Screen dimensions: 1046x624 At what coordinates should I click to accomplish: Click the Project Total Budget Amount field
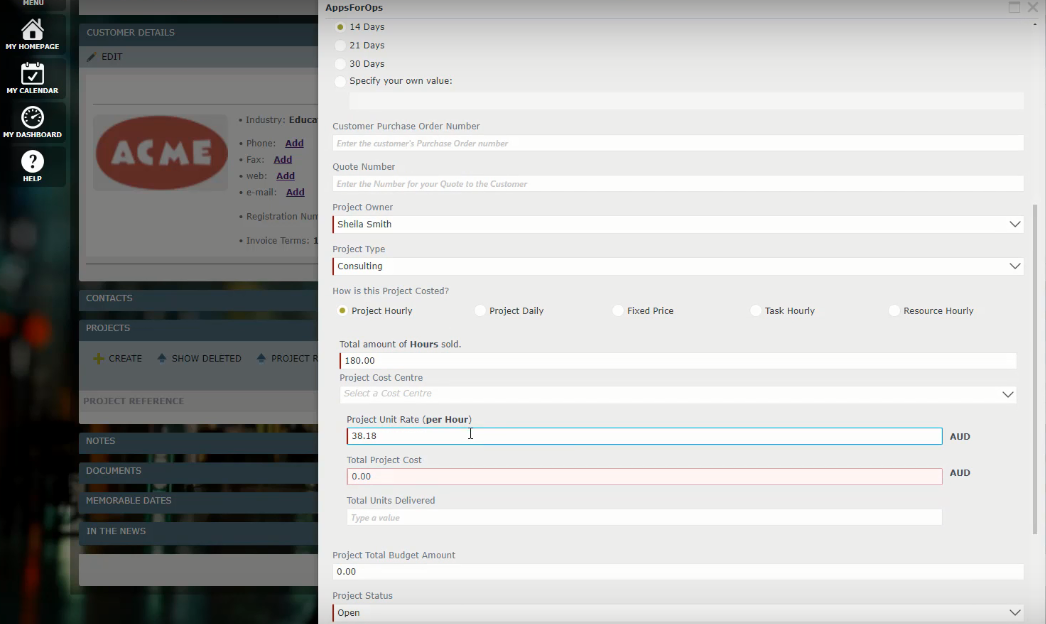click(x=678, y=572)
